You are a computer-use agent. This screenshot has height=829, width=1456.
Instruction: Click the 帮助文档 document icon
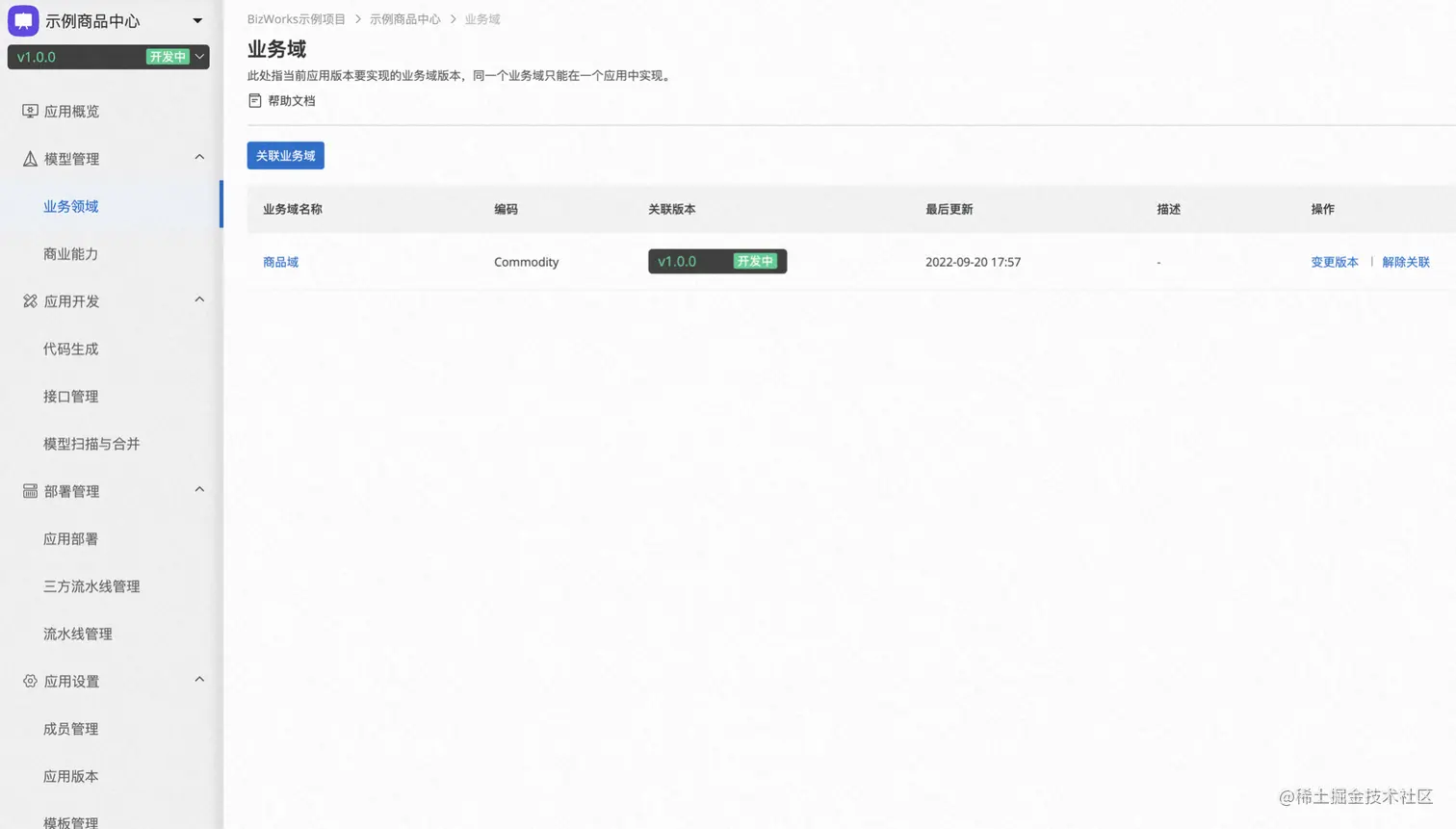[x=254, y=100]
